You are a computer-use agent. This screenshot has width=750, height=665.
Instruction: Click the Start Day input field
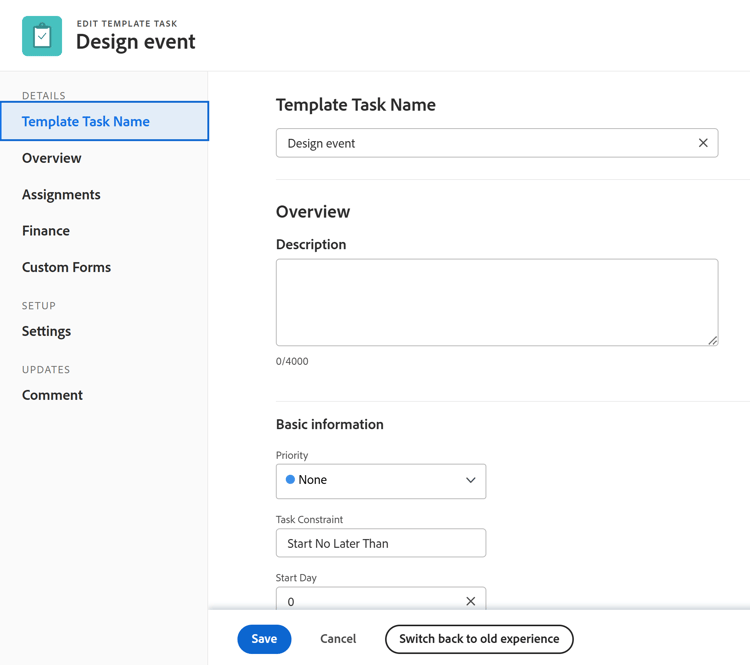[381, 599]
